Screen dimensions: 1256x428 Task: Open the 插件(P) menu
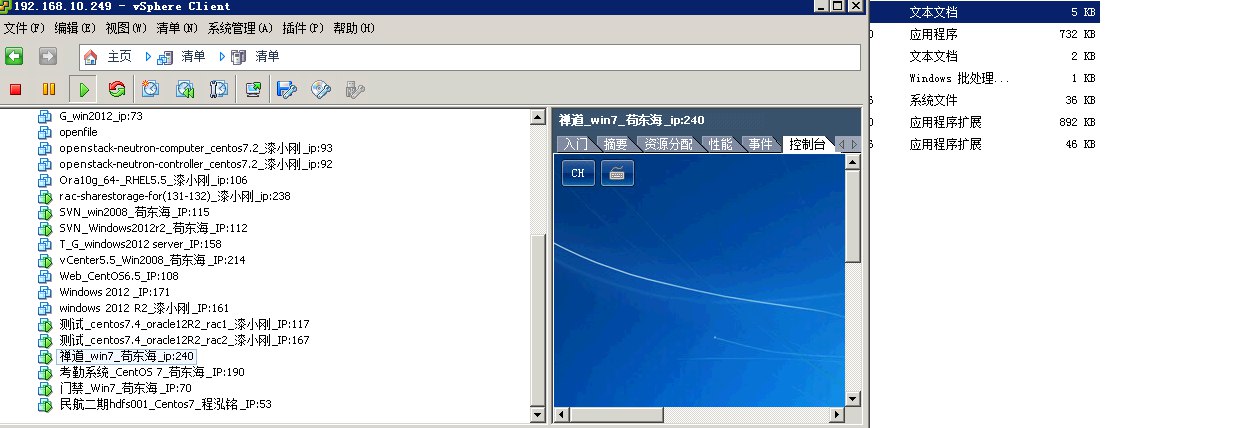click(x=303, y=27)
